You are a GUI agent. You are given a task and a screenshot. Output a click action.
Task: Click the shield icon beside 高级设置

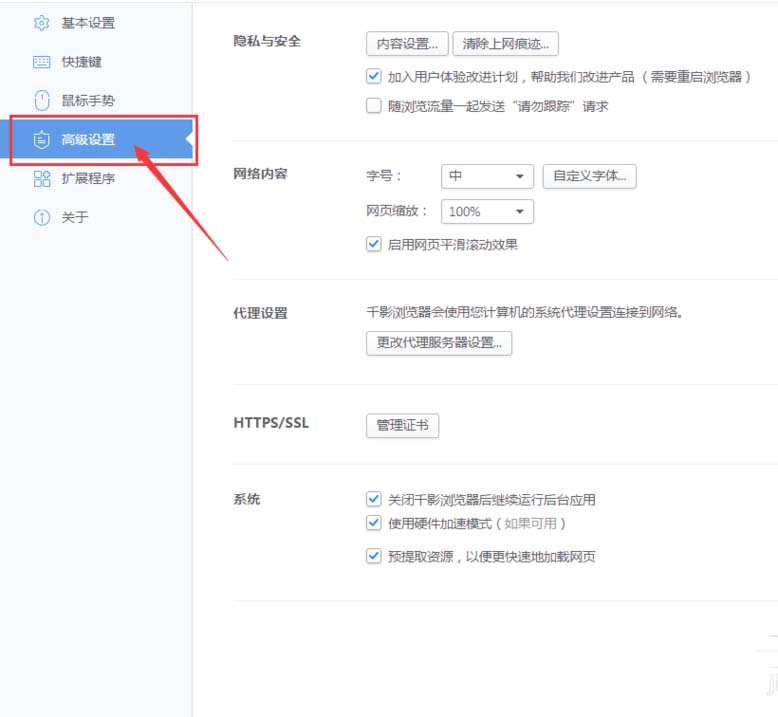(41, 140)
